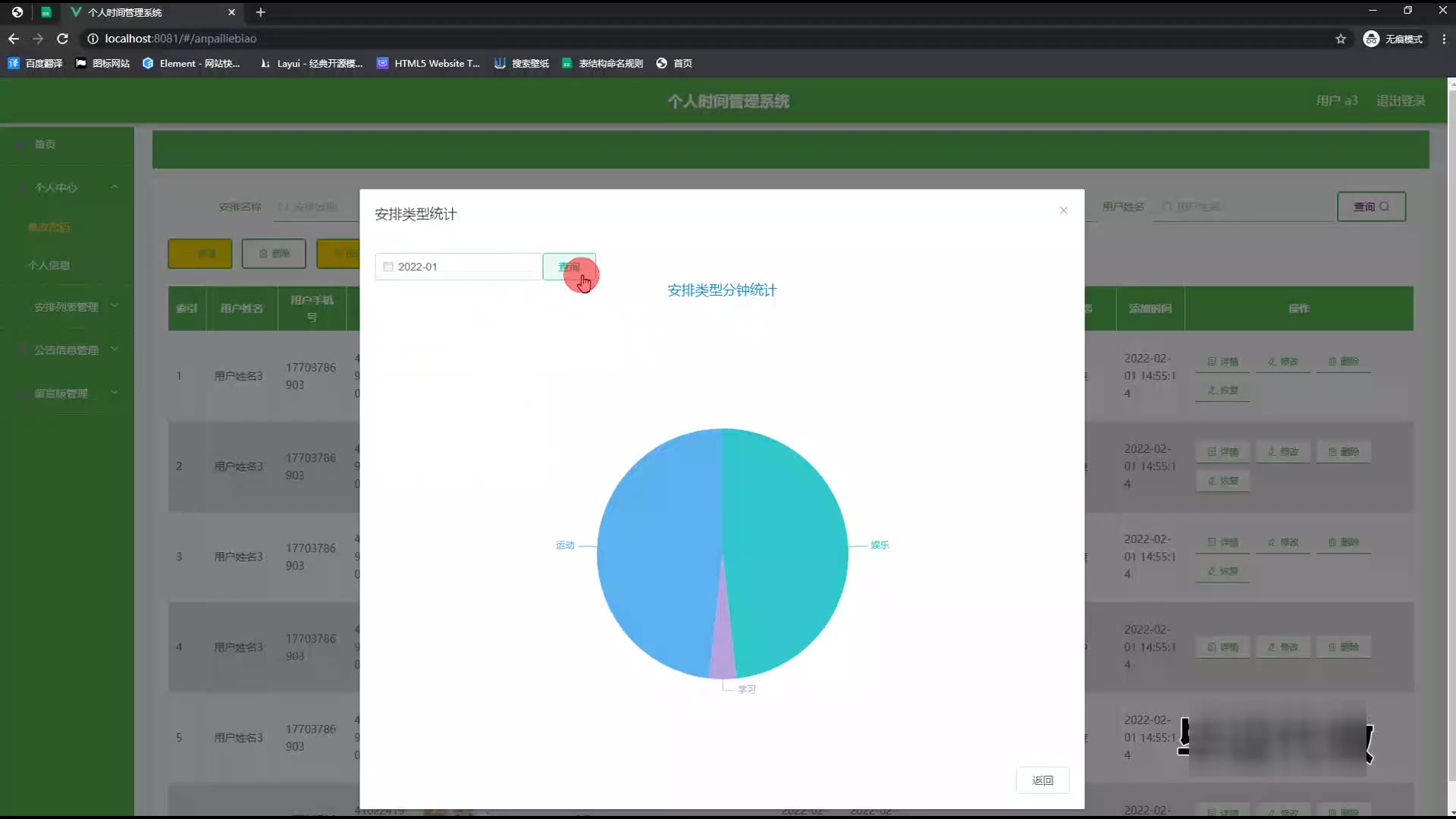Image resolution: width=1456 pixels, height=819 pixels.
Task: Open the browser three-dot menu
Action: click(x=1443, y=39)
